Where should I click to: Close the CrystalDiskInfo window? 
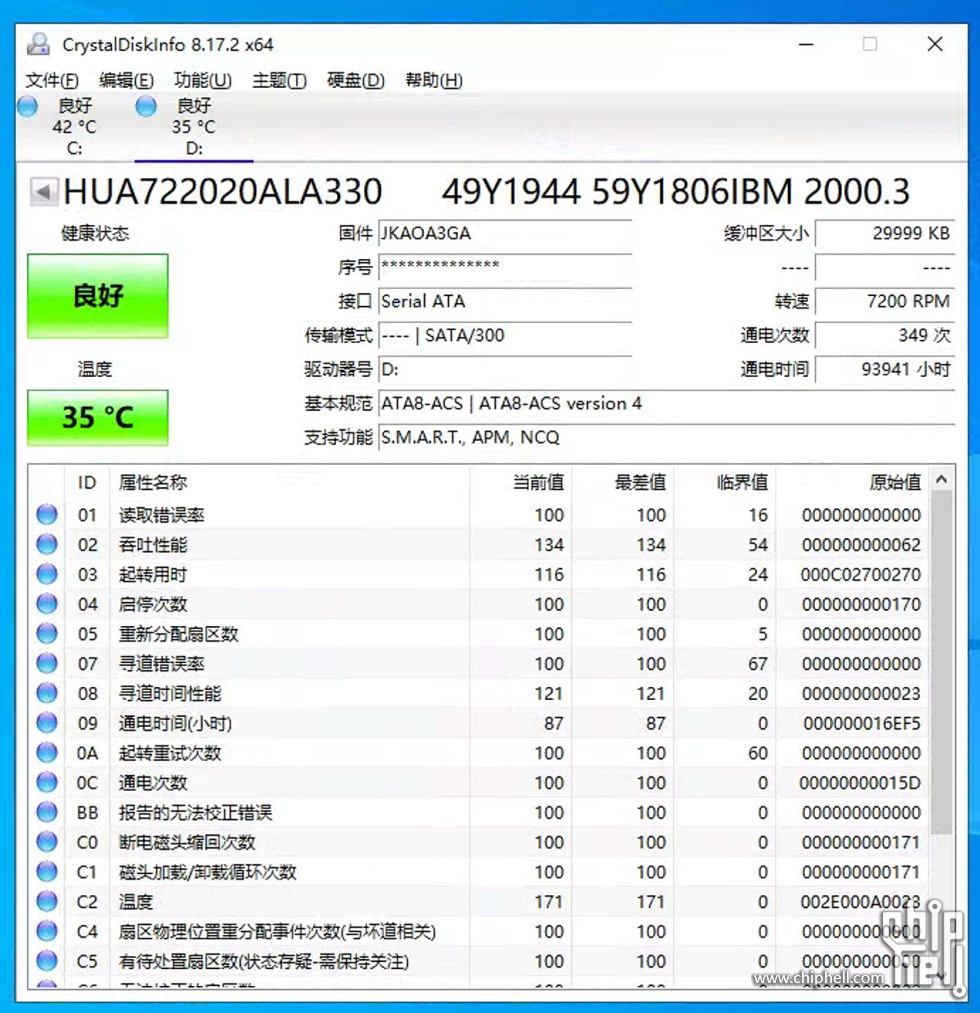(935, 44)
